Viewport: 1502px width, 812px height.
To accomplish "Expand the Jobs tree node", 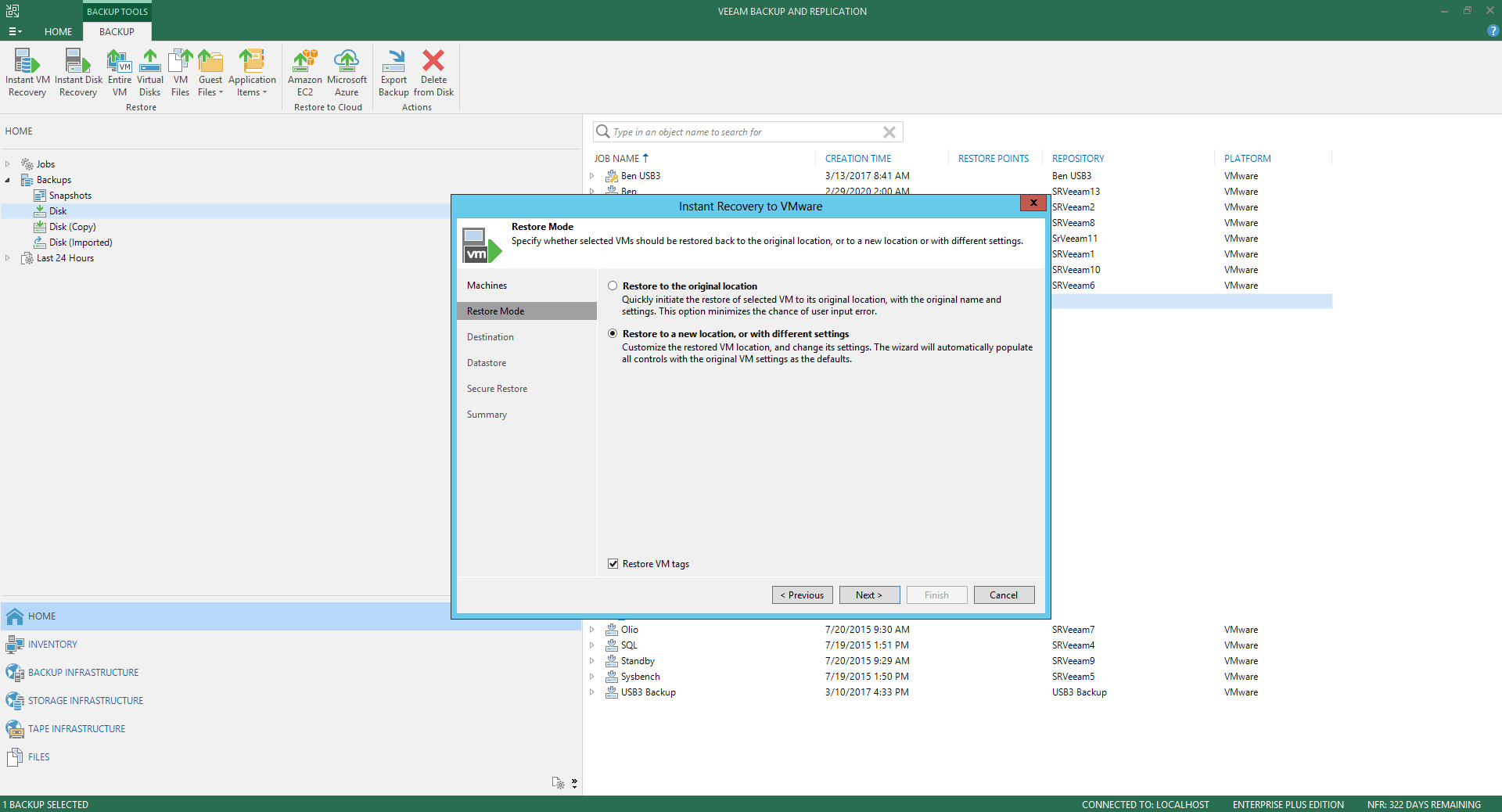I will pos(8,164).
